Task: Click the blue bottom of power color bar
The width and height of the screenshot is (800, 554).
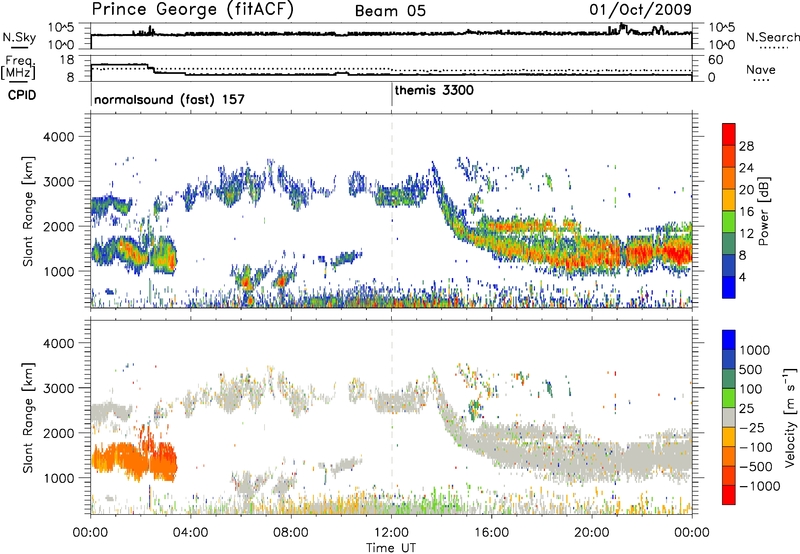Action: click(729, 288)
